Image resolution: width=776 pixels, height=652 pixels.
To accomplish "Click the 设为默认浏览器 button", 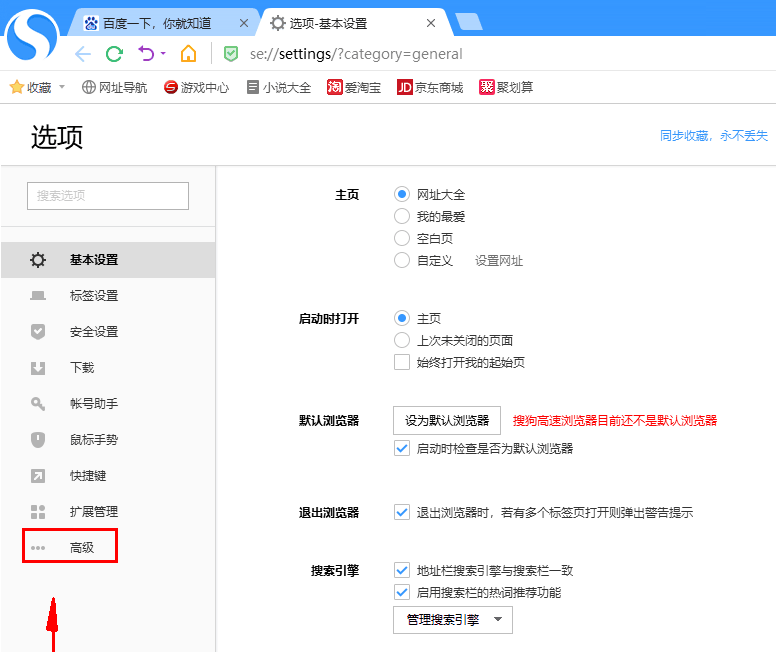I will click(446, 421).
